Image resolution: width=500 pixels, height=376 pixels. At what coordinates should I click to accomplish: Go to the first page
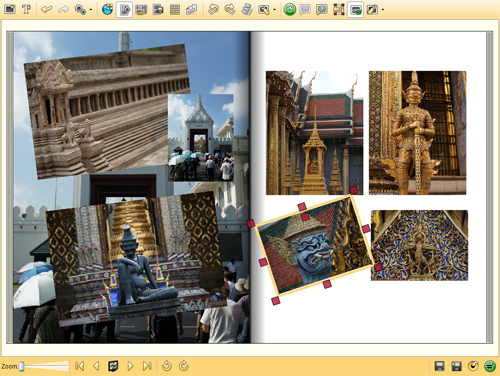(79, 366)
